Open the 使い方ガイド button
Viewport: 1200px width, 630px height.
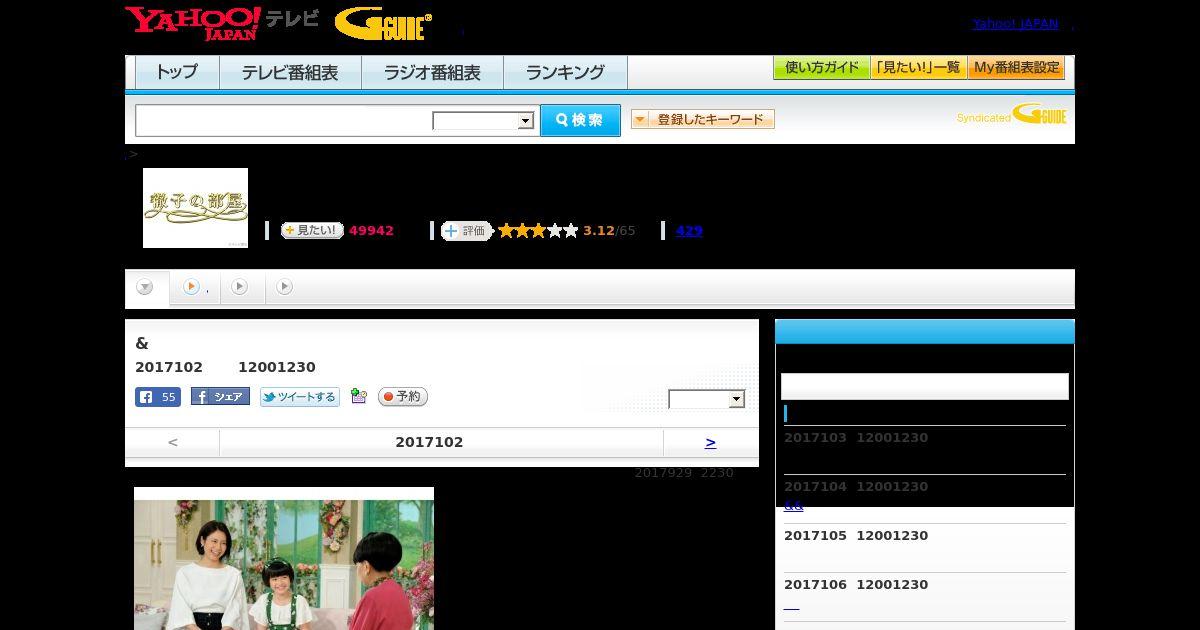pyautogui.click(x=821, y=68)
